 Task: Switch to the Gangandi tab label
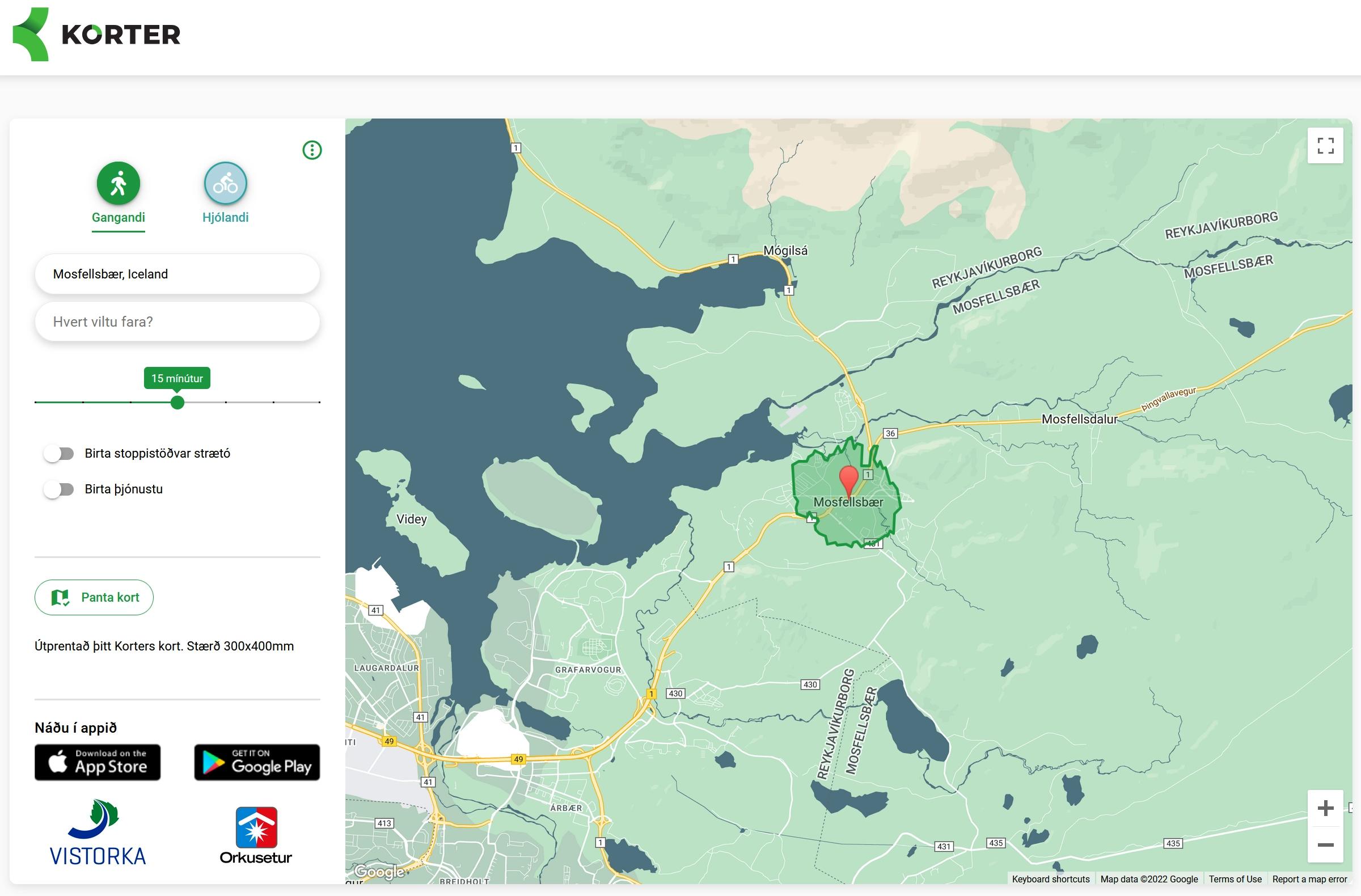[x=119, y=217]
